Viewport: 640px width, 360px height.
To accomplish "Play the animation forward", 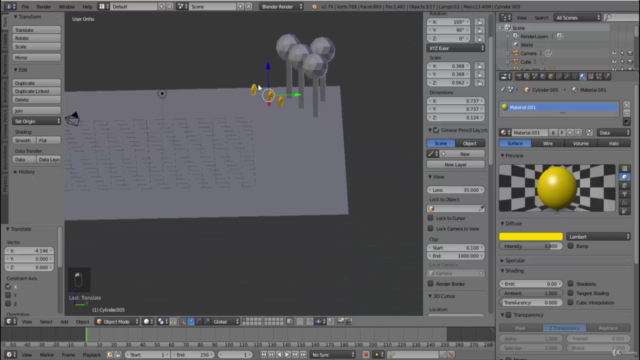I will (x=287, y=355).
